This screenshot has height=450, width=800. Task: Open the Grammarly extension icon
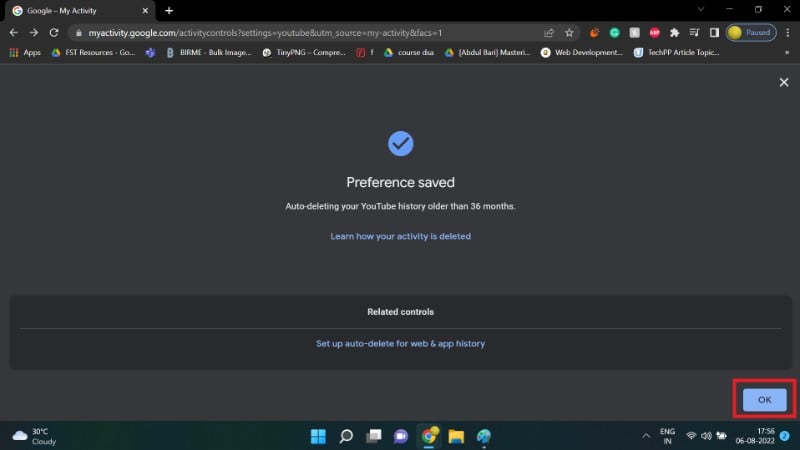click(x=614, y=33)
